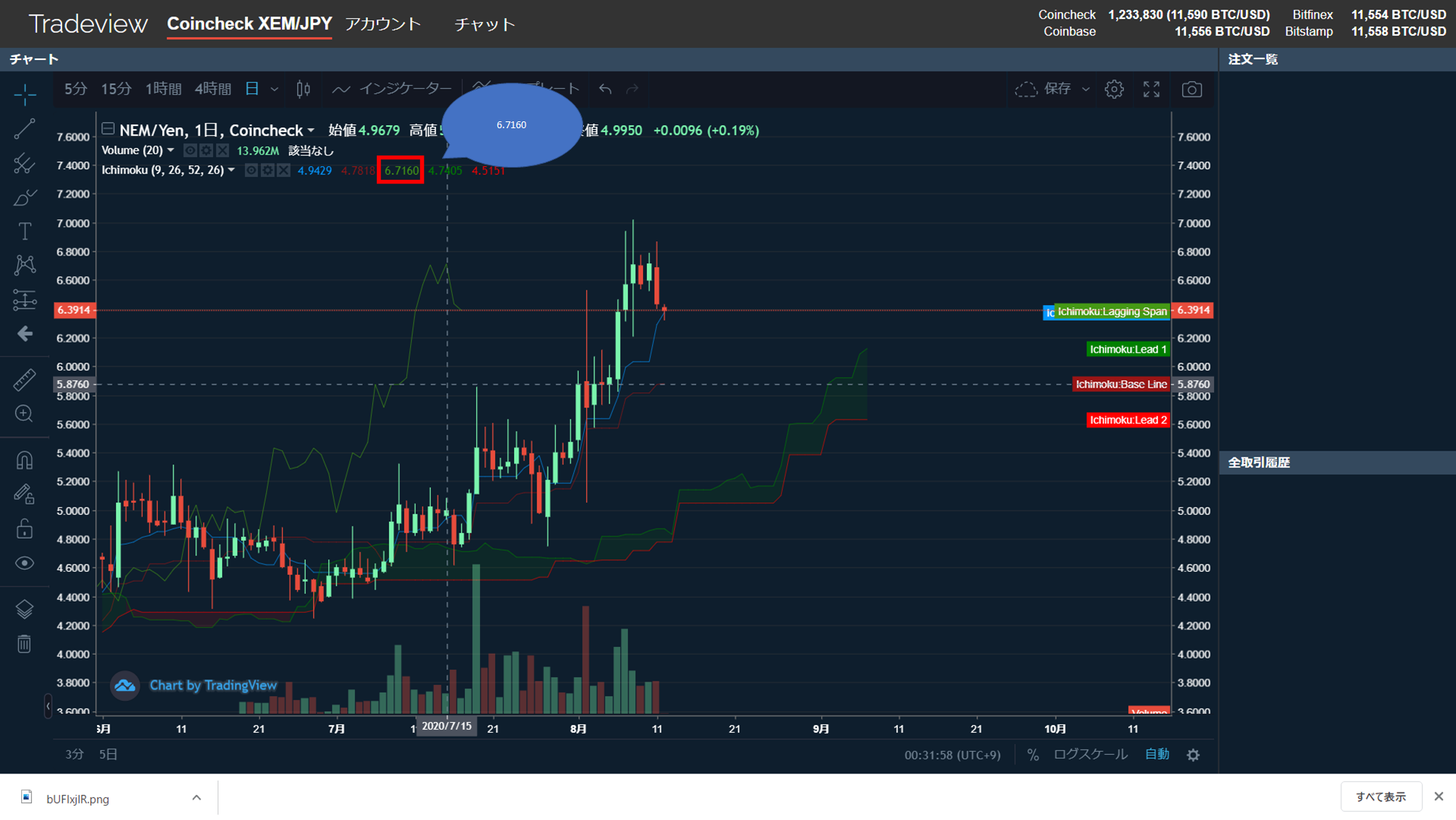The height and width of the screenshot is (820, 1456).
Task: Select the crosshair cursor tool
Action: pyautogui.click(x=24, y=95)
